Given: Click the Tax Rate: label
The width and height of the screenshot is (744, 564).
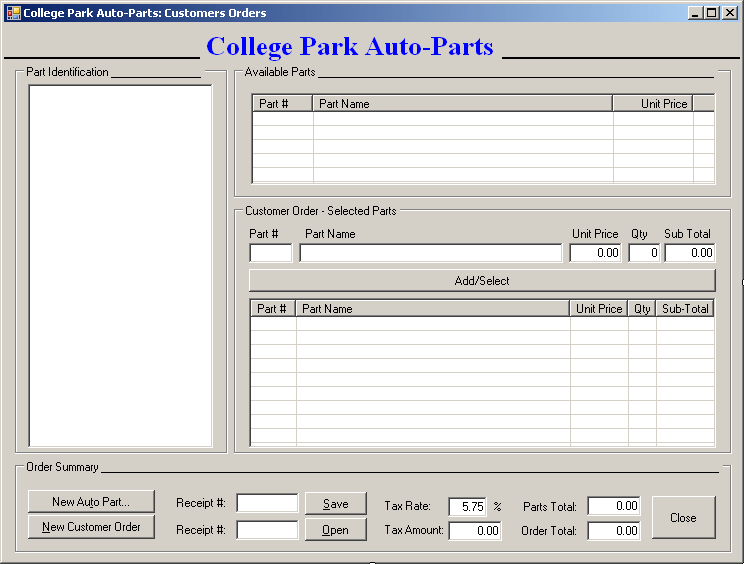Looking at the screenshot, I should click(x=408, y=506).
